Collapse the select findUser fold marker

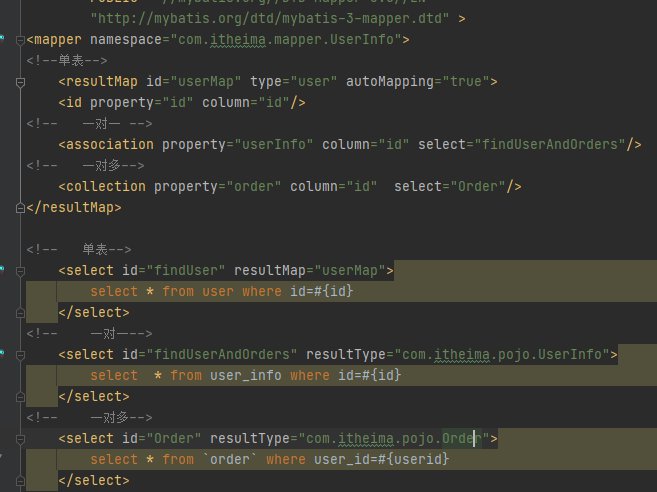[x=20, y=271]
